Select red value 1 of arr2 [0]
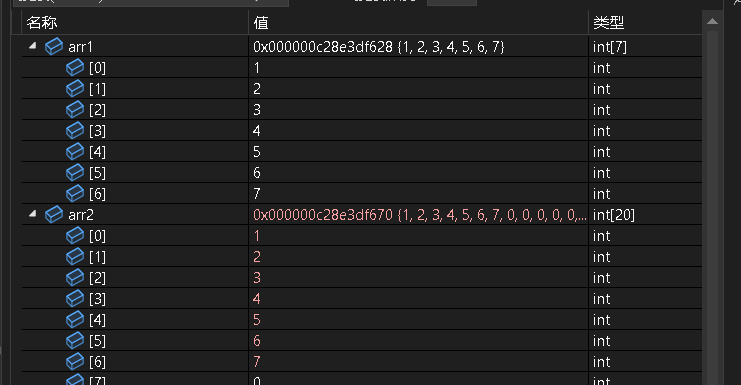Screen dimensions: 741x385 point(257,236)
